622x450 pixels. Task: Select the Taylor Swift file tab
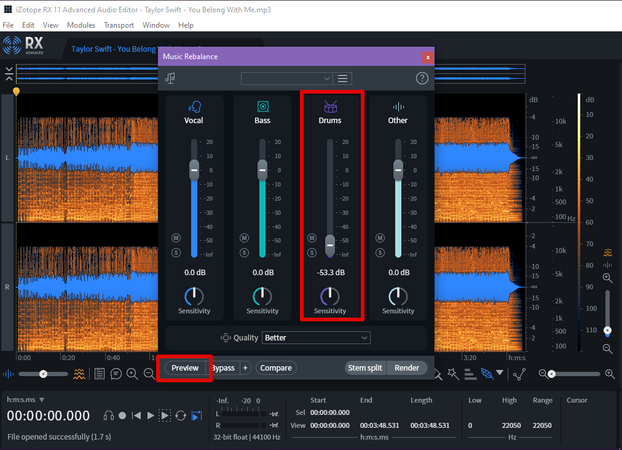coord(113,49)
